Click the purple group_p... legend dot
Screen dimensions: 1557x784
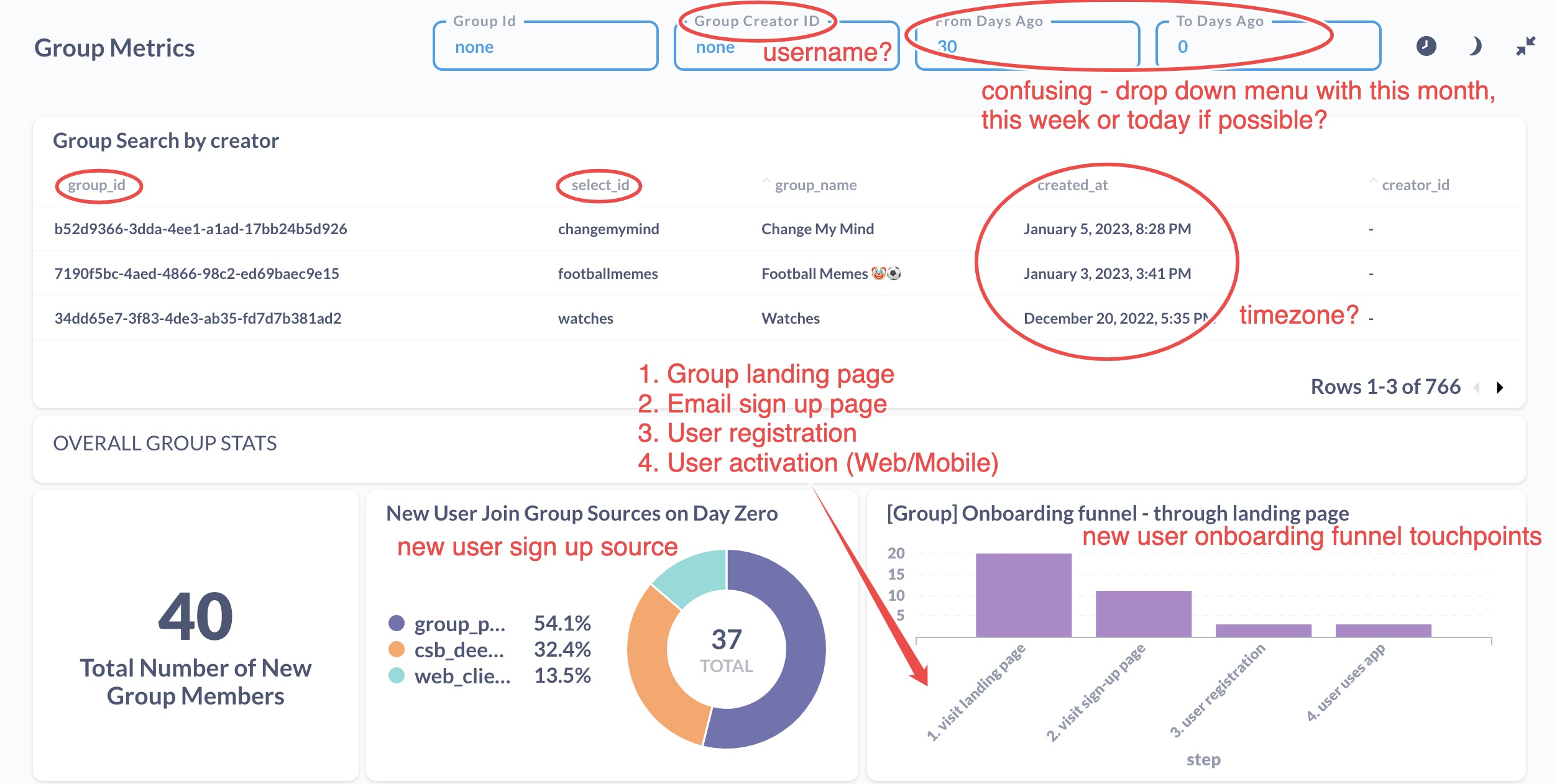(397, 623)
